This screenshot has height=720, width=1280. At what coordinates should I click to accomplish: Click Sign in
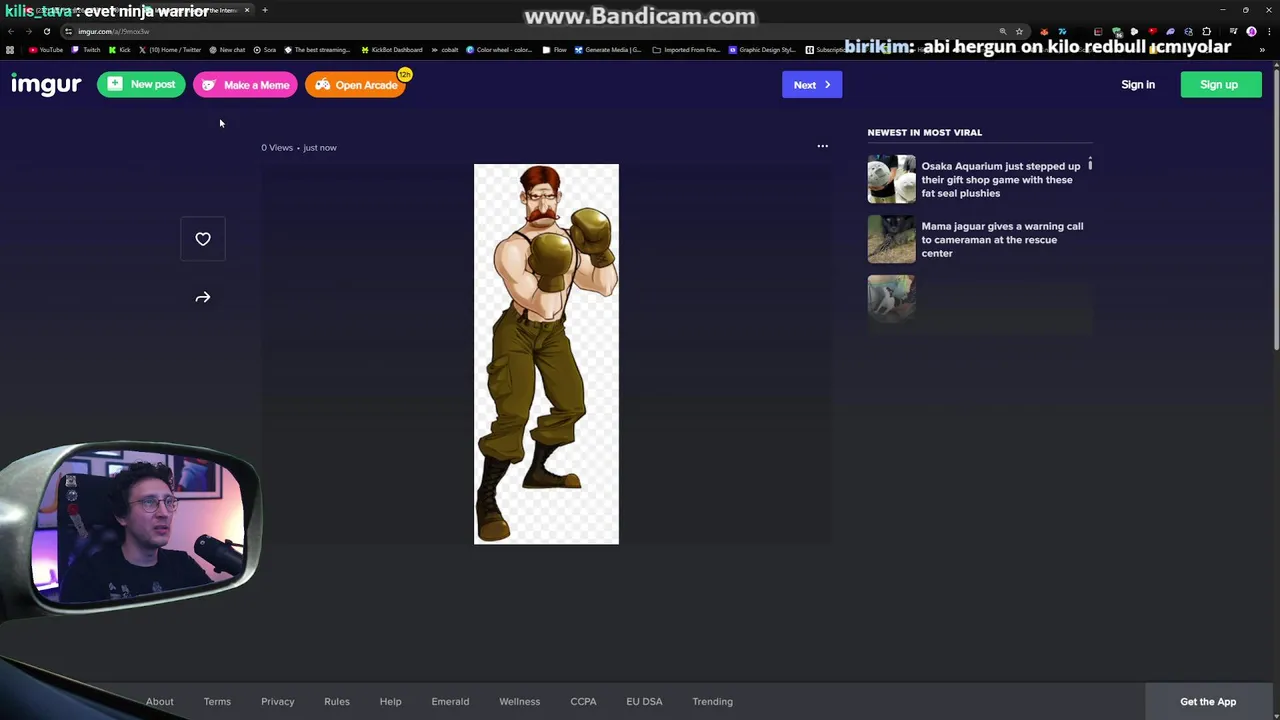pyautogui.click(x=1138, y=85)
